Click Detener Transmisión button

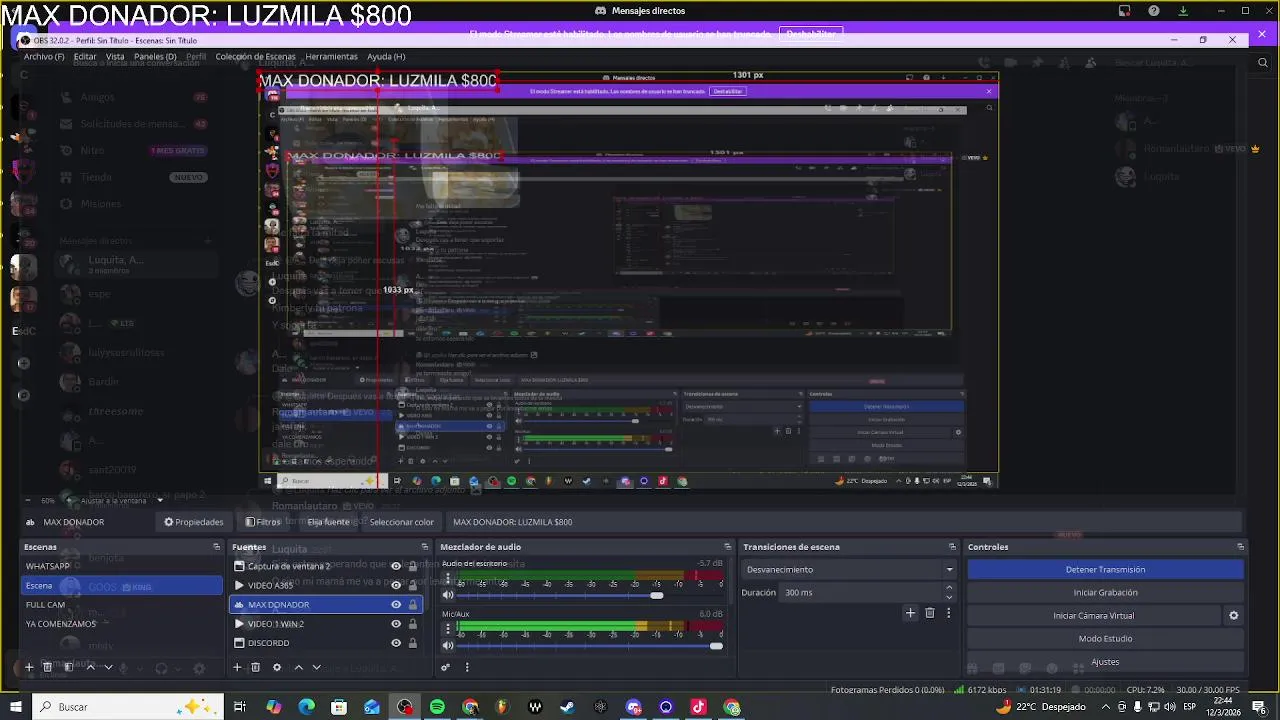pos(1105,570)
